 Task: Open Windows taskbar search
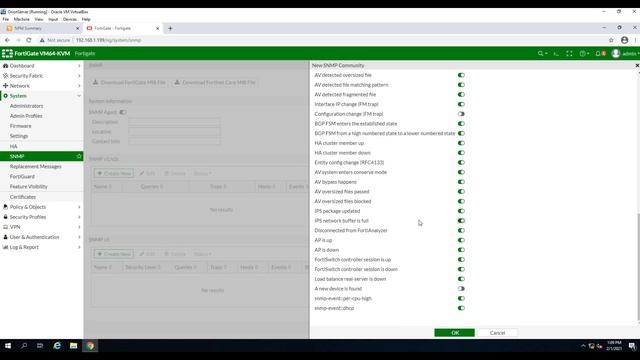24,346
